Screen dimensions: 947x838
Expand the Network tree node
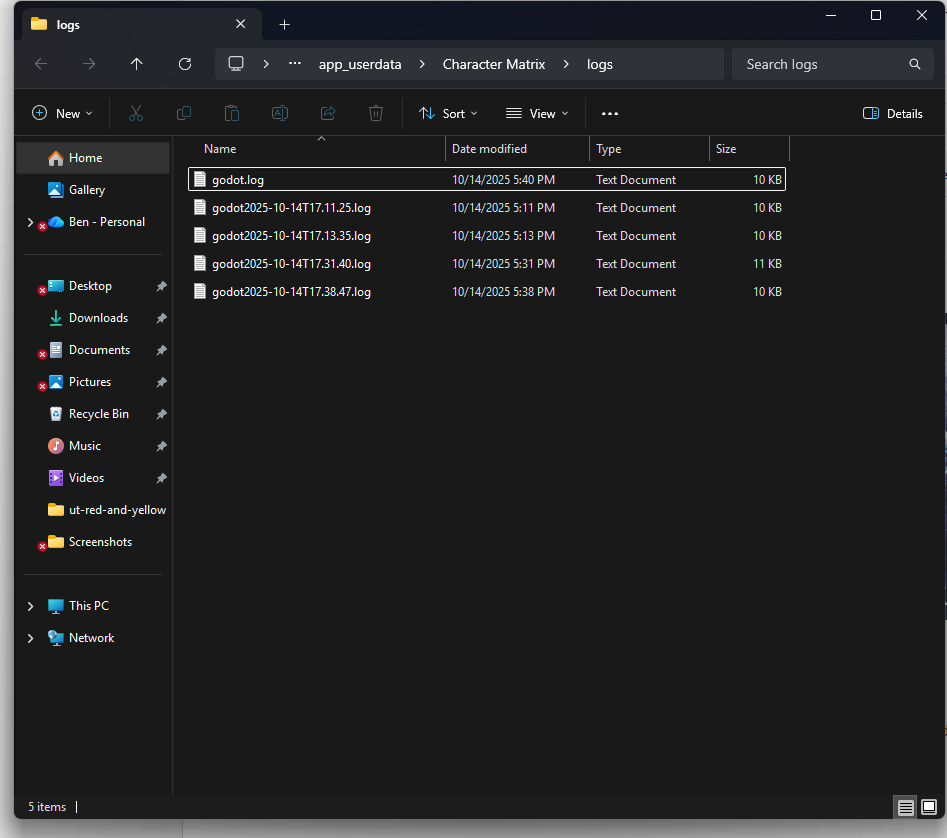point(30,638)
